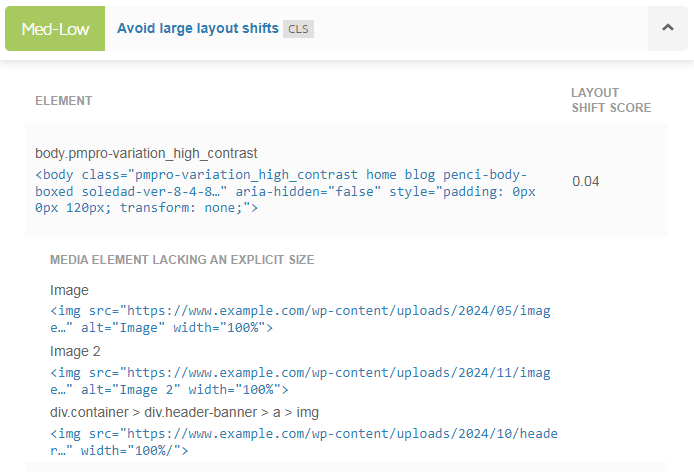The image size is (694, 472).
Task: Click the 2024/05 image code snippet
Action: [300, 319]
